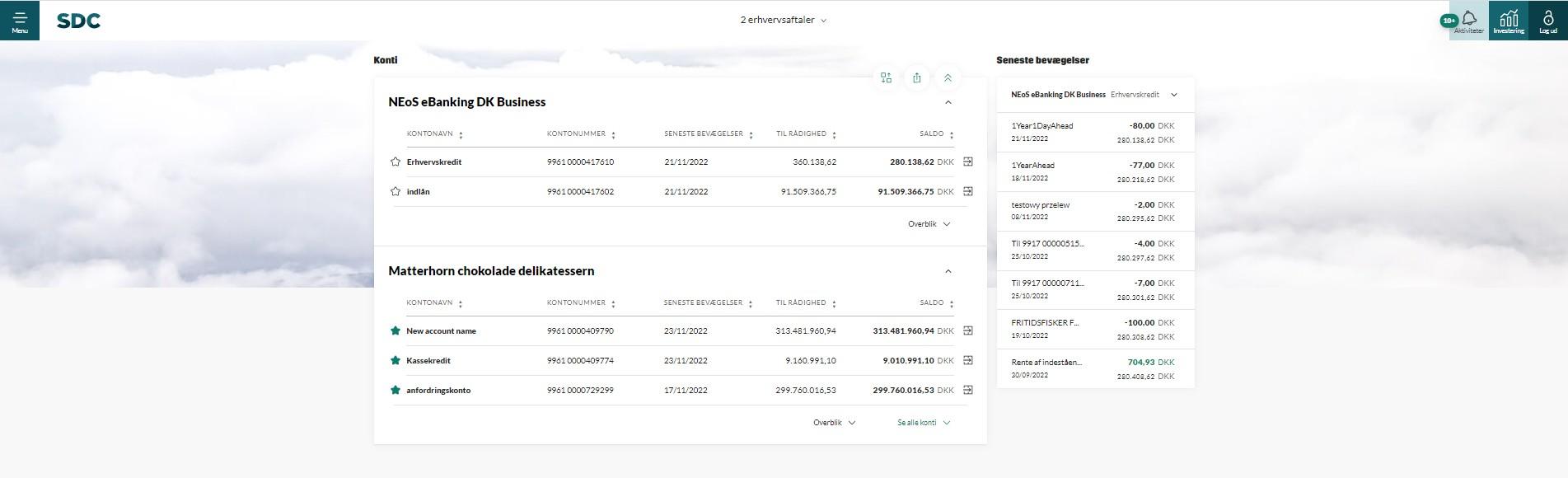1568x478 pixels.
Task: Collapse the Matterhorn chokolade delikatessern group
Action: (x=948, y=271)
